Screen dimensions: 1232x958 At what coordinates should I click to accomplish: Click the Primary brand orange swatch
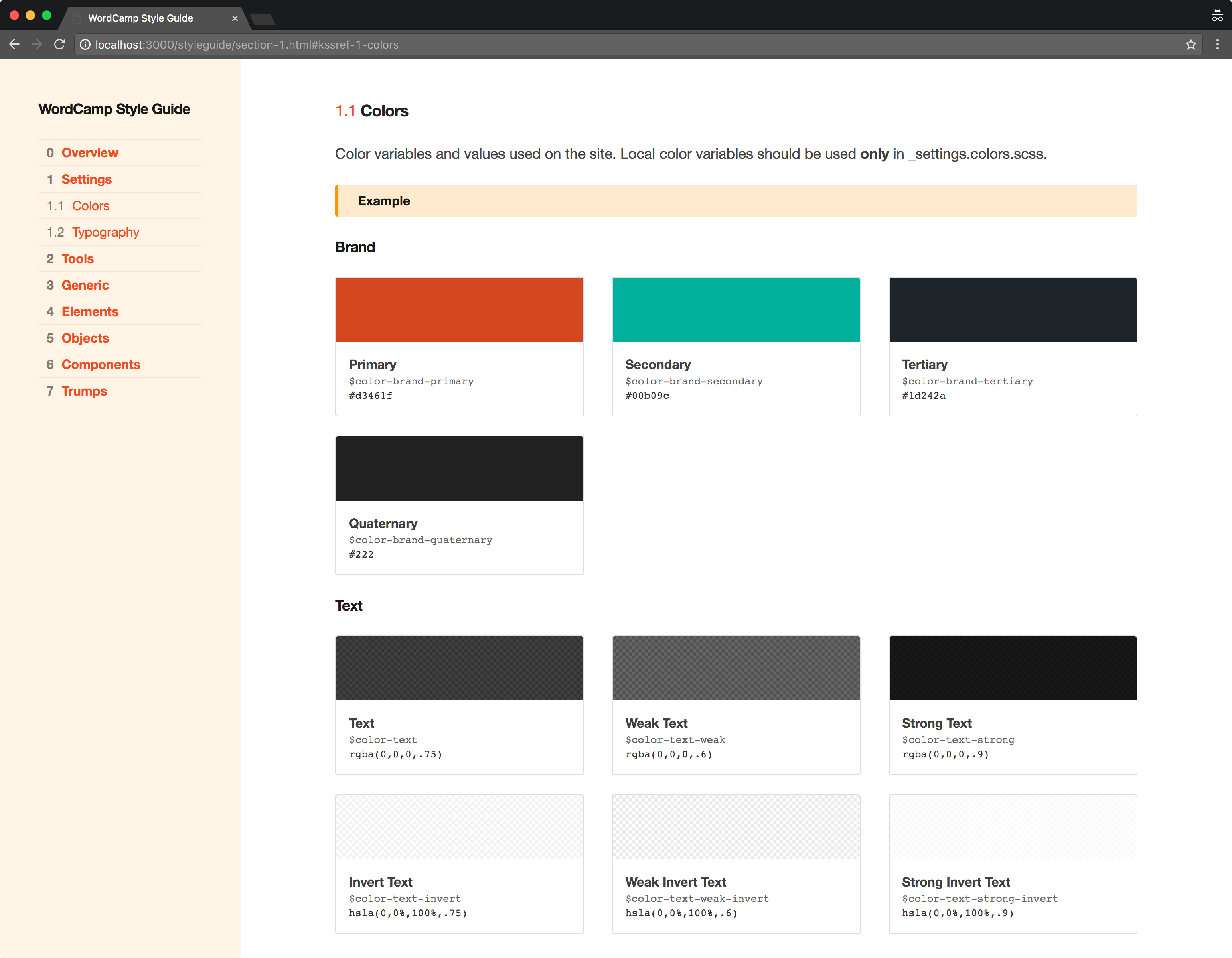coord(459,309)
